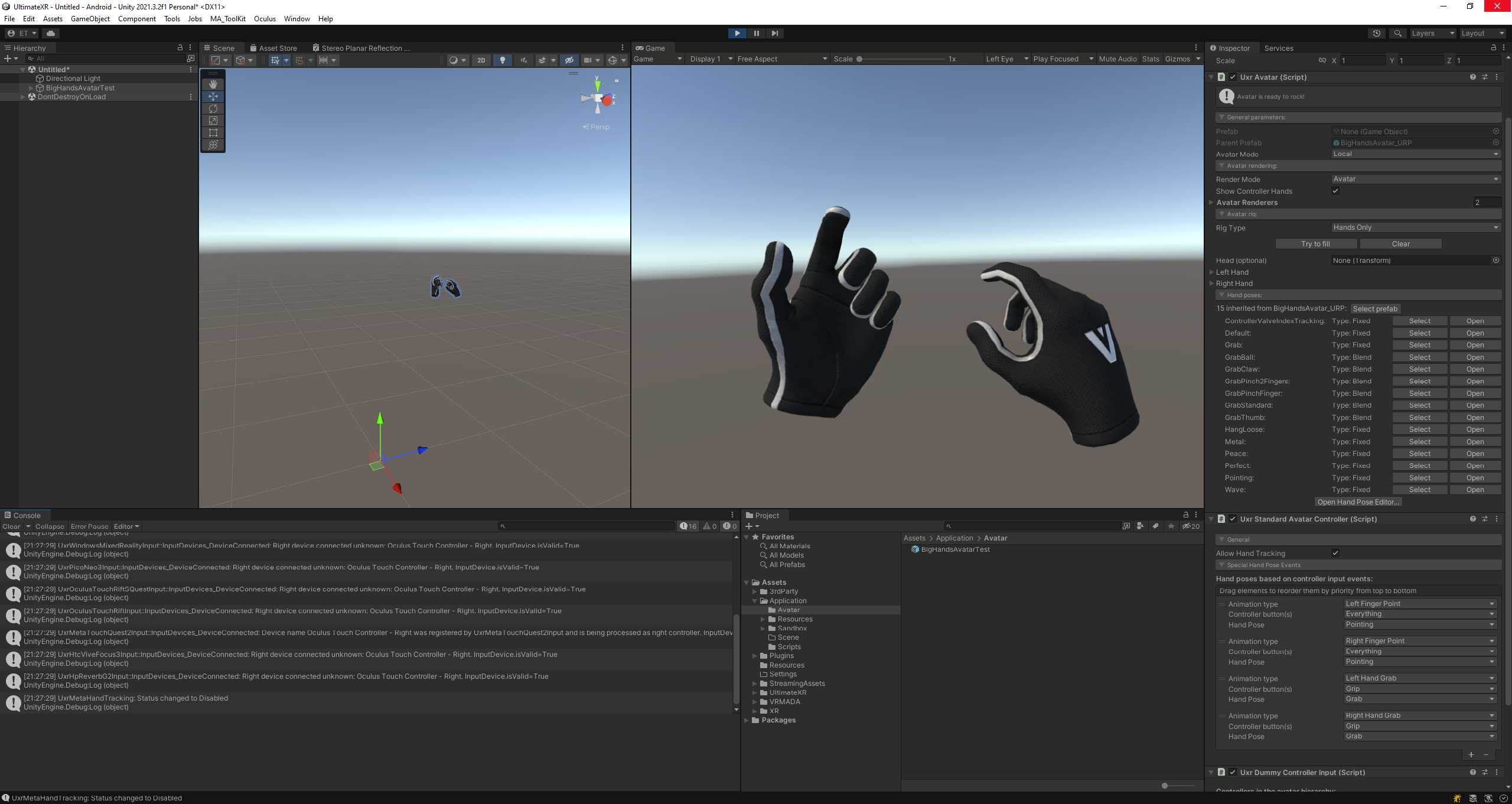Image resolution: width=1512 pixels, height=804 pixels.
Task: Select the Rect transform tool
Action: (x=213, y=133)
